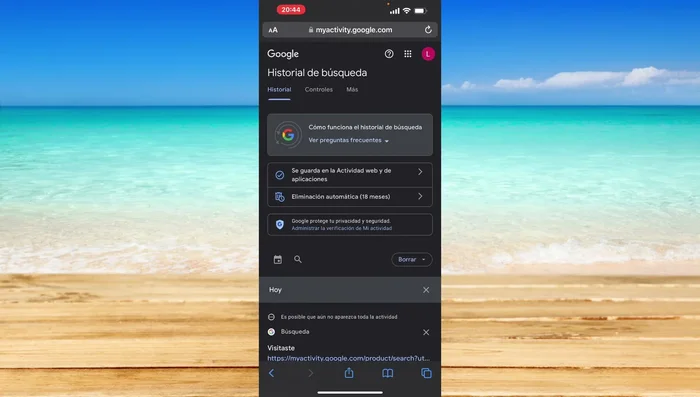The height and width of the screenshot is (397, 700).
Task: Click the incomplete-activity notice icon
Action: tap(271, 317)
